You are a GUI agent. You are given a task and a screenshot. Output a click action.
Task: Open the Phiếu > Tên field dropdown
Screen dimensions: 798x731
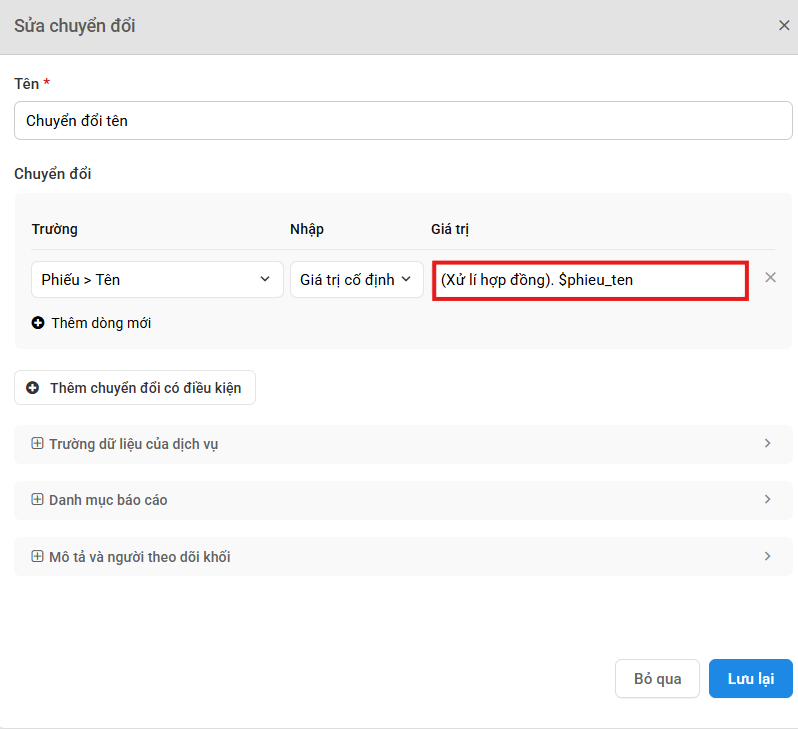[157, 279]
